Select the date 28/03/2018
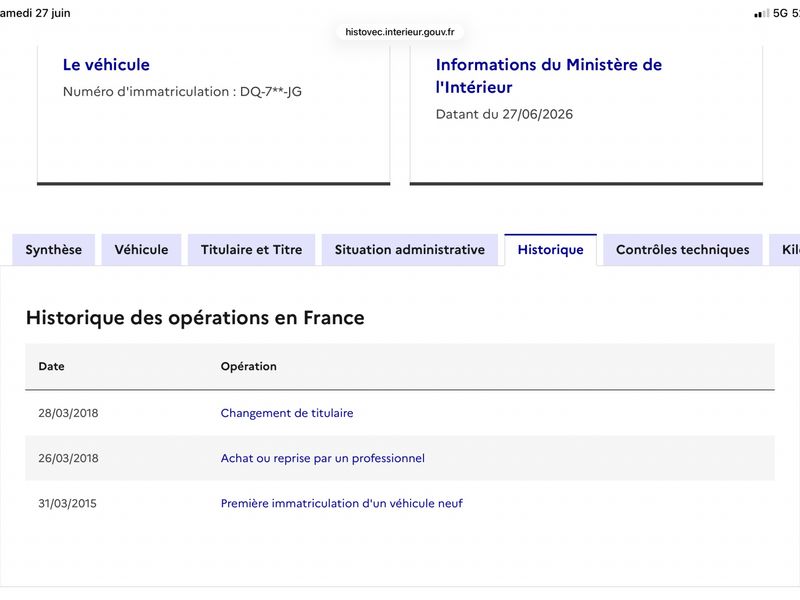This screenshot has height=600, width=800. pyautogui.click(x=68, y=413)
